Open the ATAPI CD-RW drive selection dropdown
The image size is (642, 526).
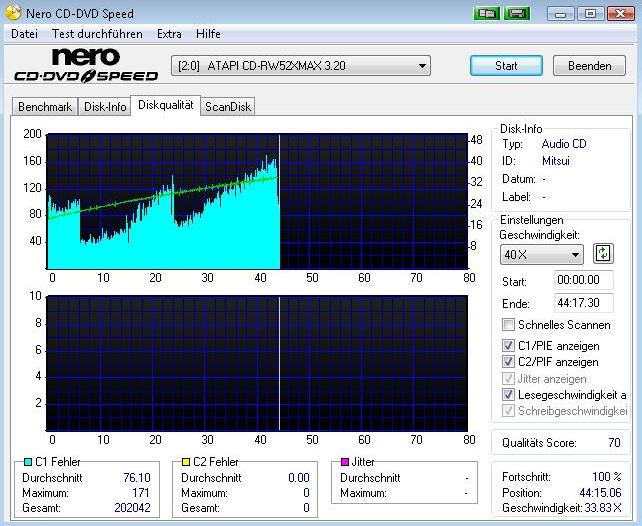301,66
